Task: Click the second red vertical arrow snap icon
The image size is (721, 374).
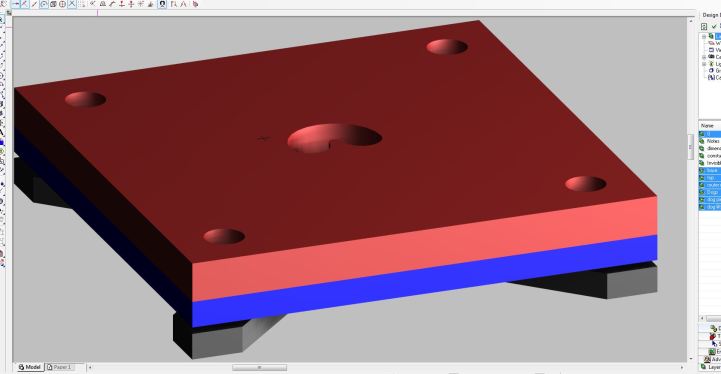Action: click(131, 4)
